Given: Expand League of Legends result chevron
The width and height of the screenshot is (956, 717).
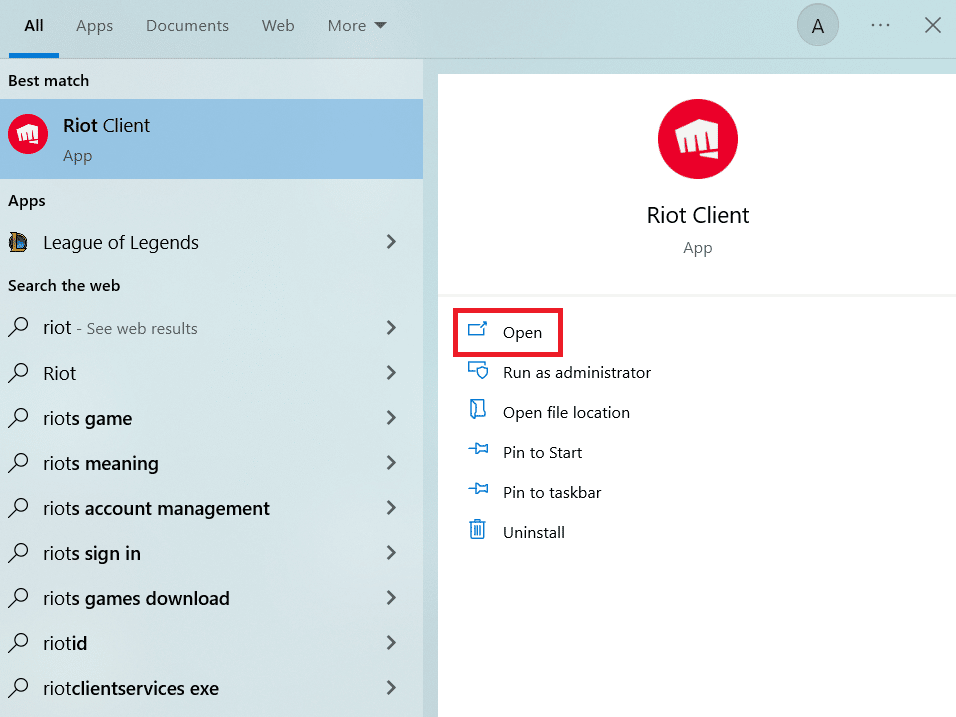Looking at the screenshot, I should click(391, 242).
